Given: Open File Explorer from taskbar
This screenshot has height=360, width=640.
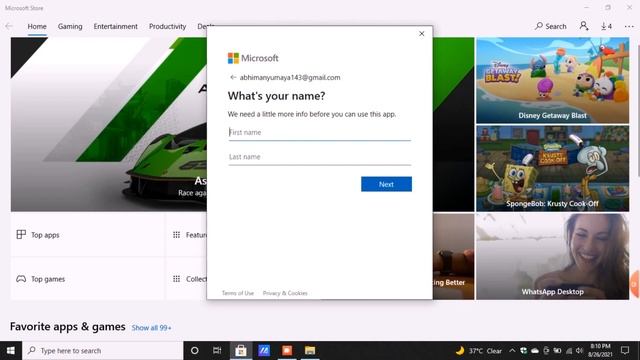Looking at the screenshot, I should click(310, 351).
